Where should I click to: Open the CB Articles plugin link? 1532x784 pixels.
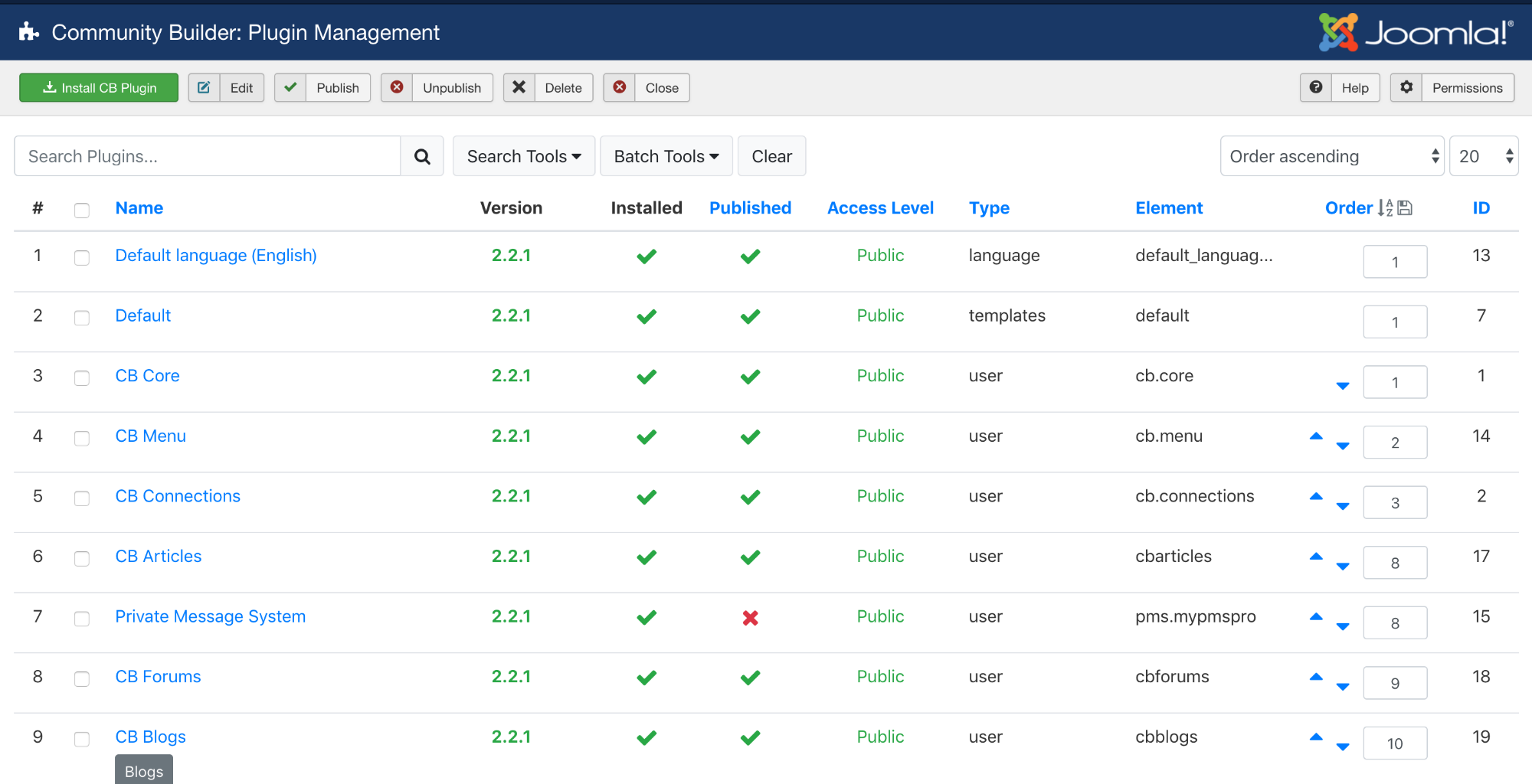click(159, 556)
